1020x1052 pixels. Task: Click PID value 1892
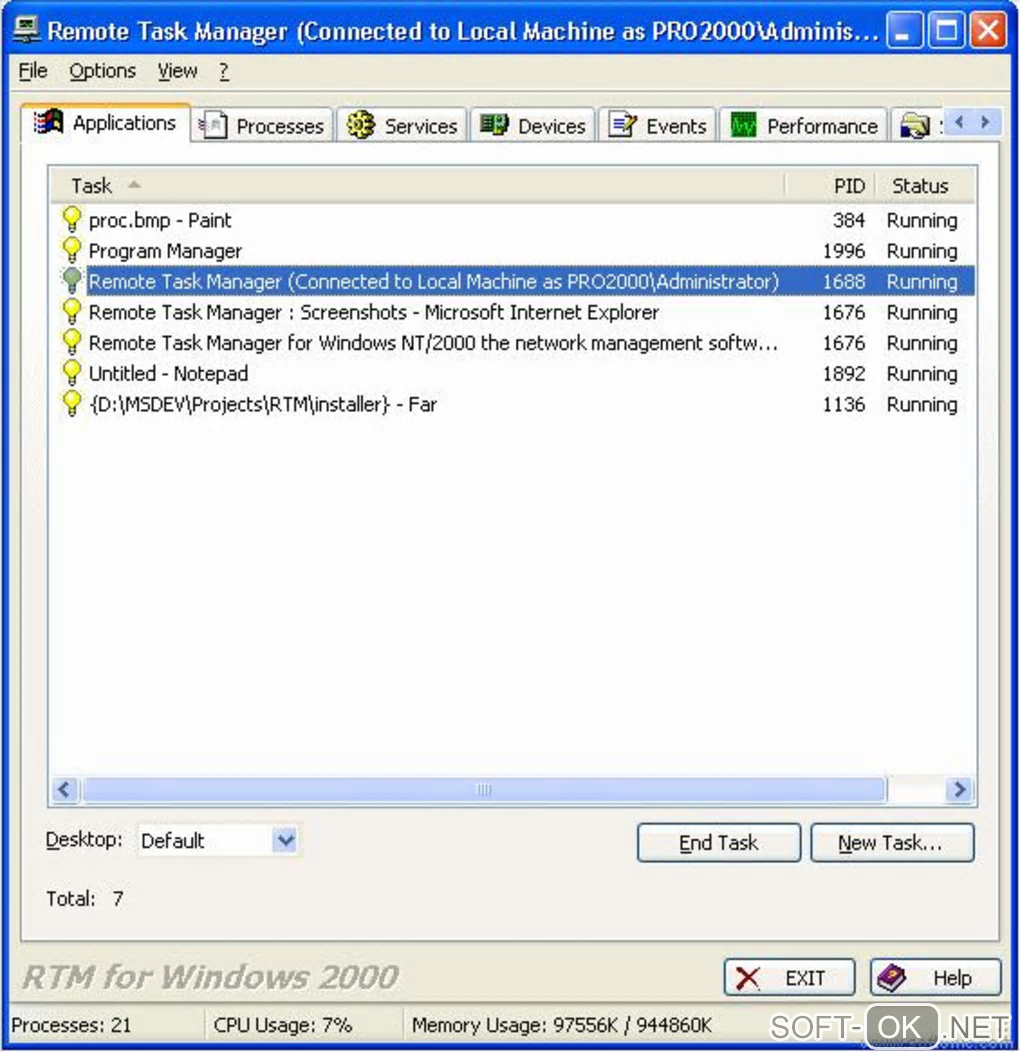click(x=844, y=374)
